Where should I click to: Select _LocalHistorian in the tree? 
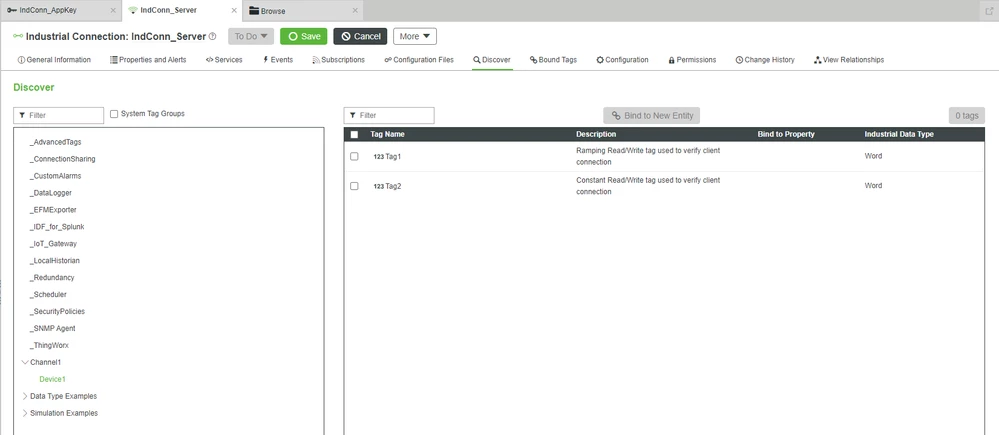point(54,260)
